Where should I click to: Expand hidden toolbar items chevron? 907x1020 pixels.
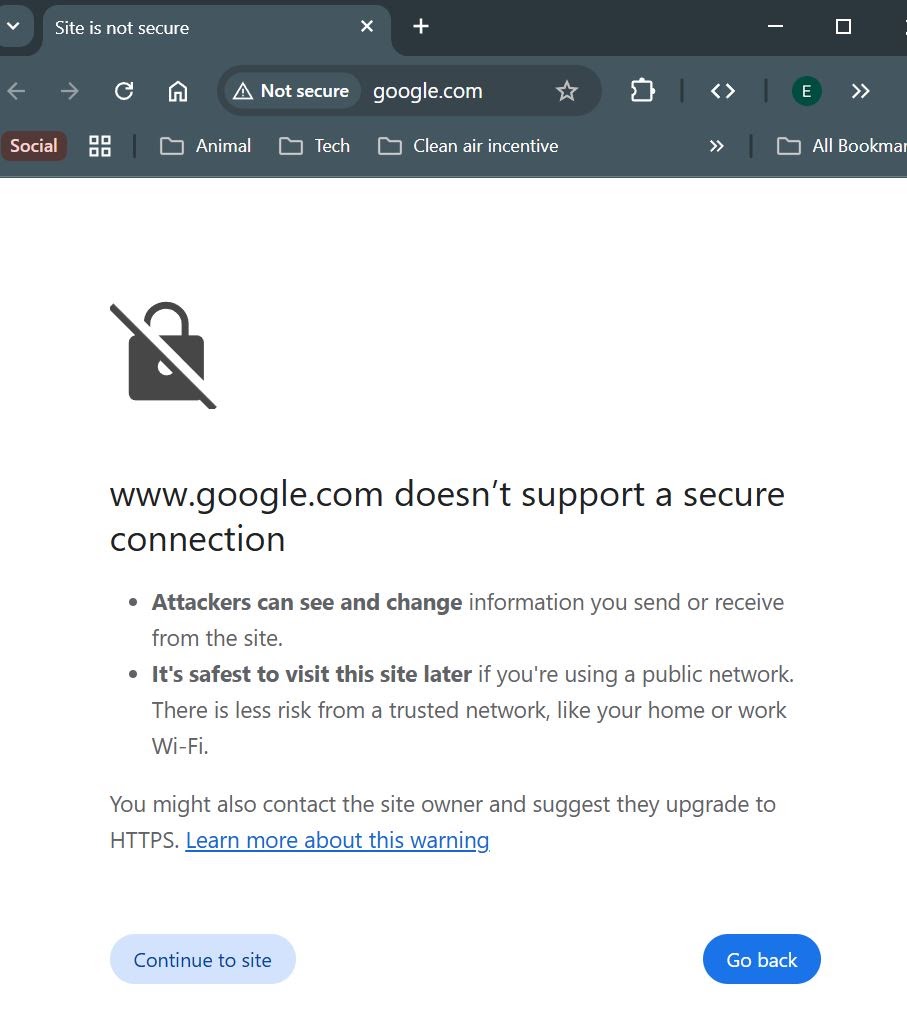click(860, 91)
